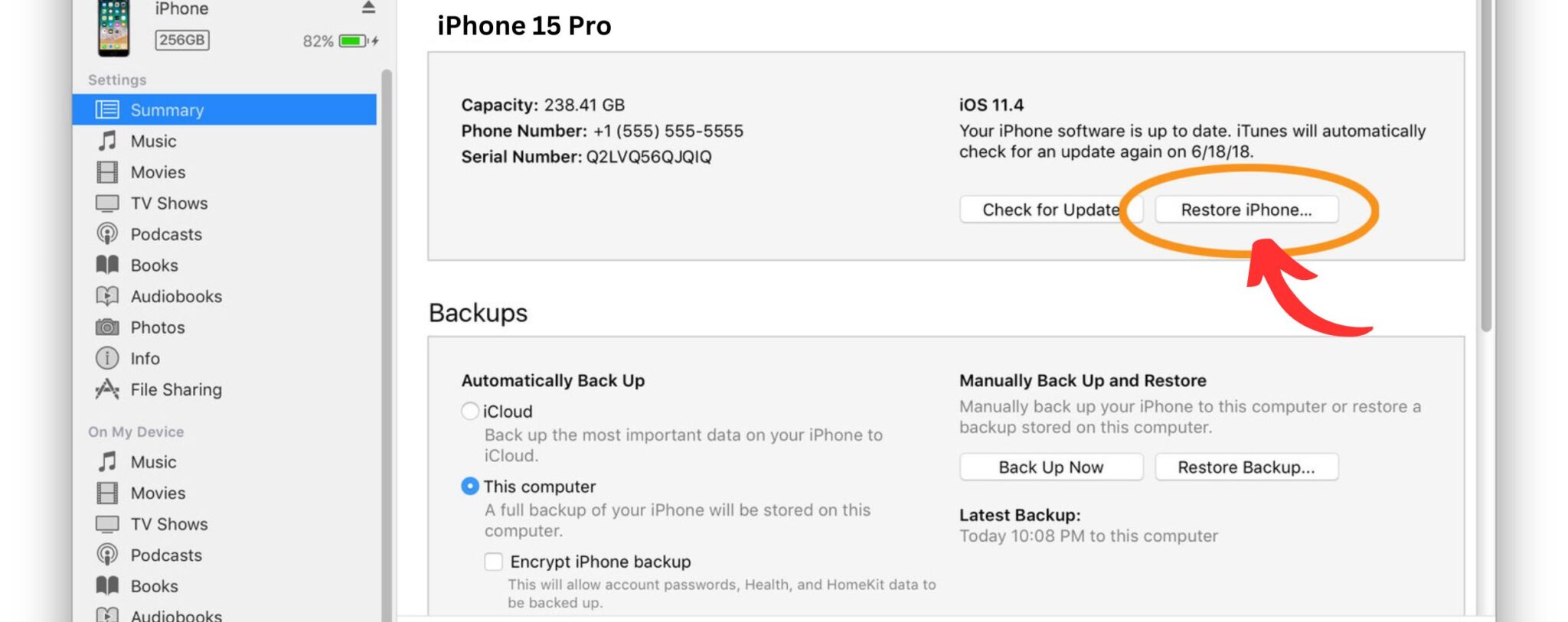The width and height of the screenshot is (1568, 622).
Task: Select the iCloud backup radio button
Action: (470, 411)
